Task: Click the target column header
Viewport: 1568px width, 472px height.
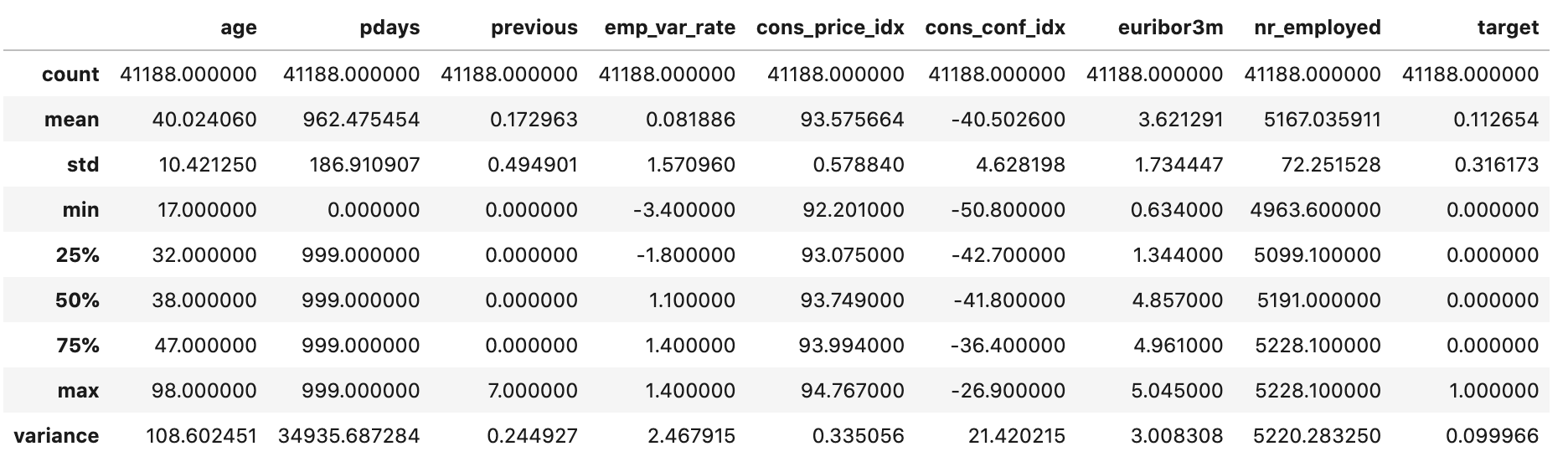Action: pyautogui.click(x=1509, y=28)
